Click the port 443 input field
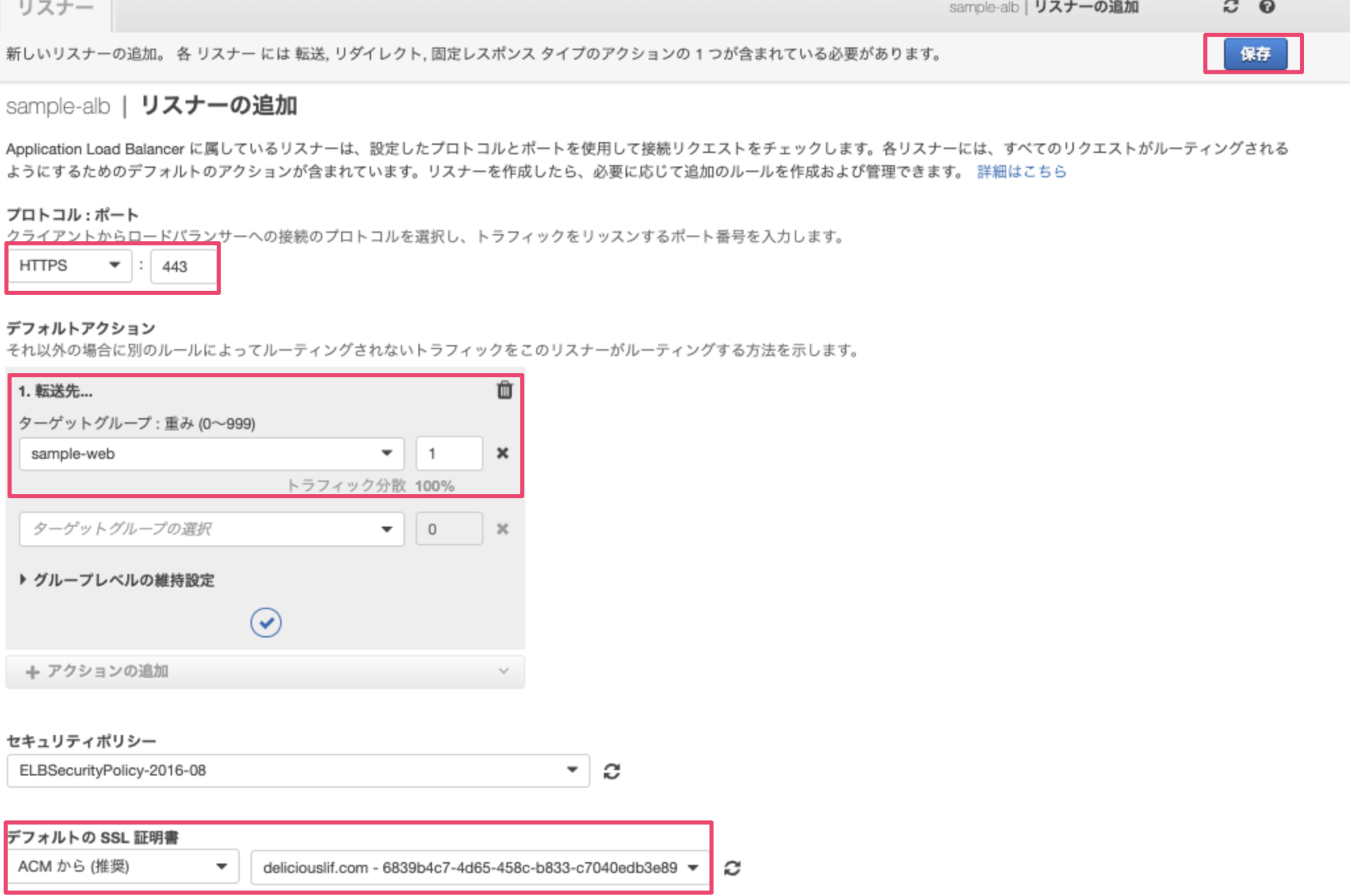Screen dimensions: 1350x896 click(x=183, y=267)
